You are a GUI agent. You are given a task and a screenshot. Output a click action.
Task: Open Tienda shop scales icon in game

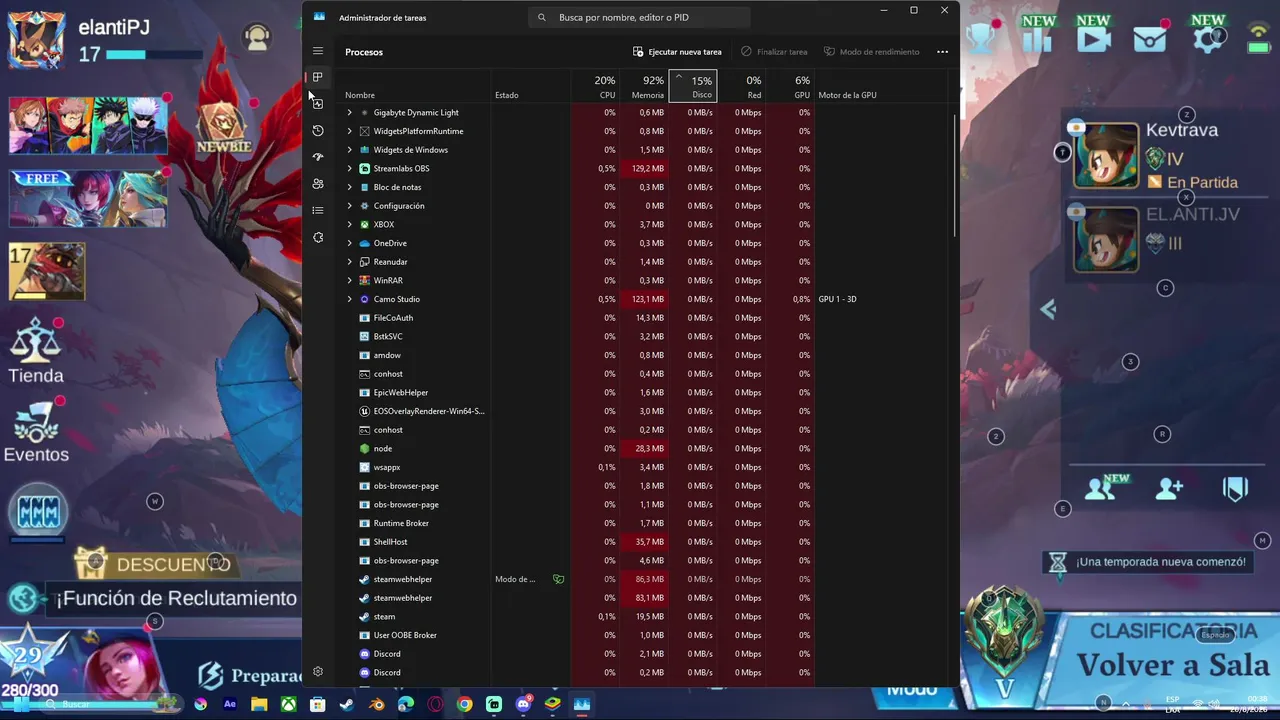tap(36, 341)
